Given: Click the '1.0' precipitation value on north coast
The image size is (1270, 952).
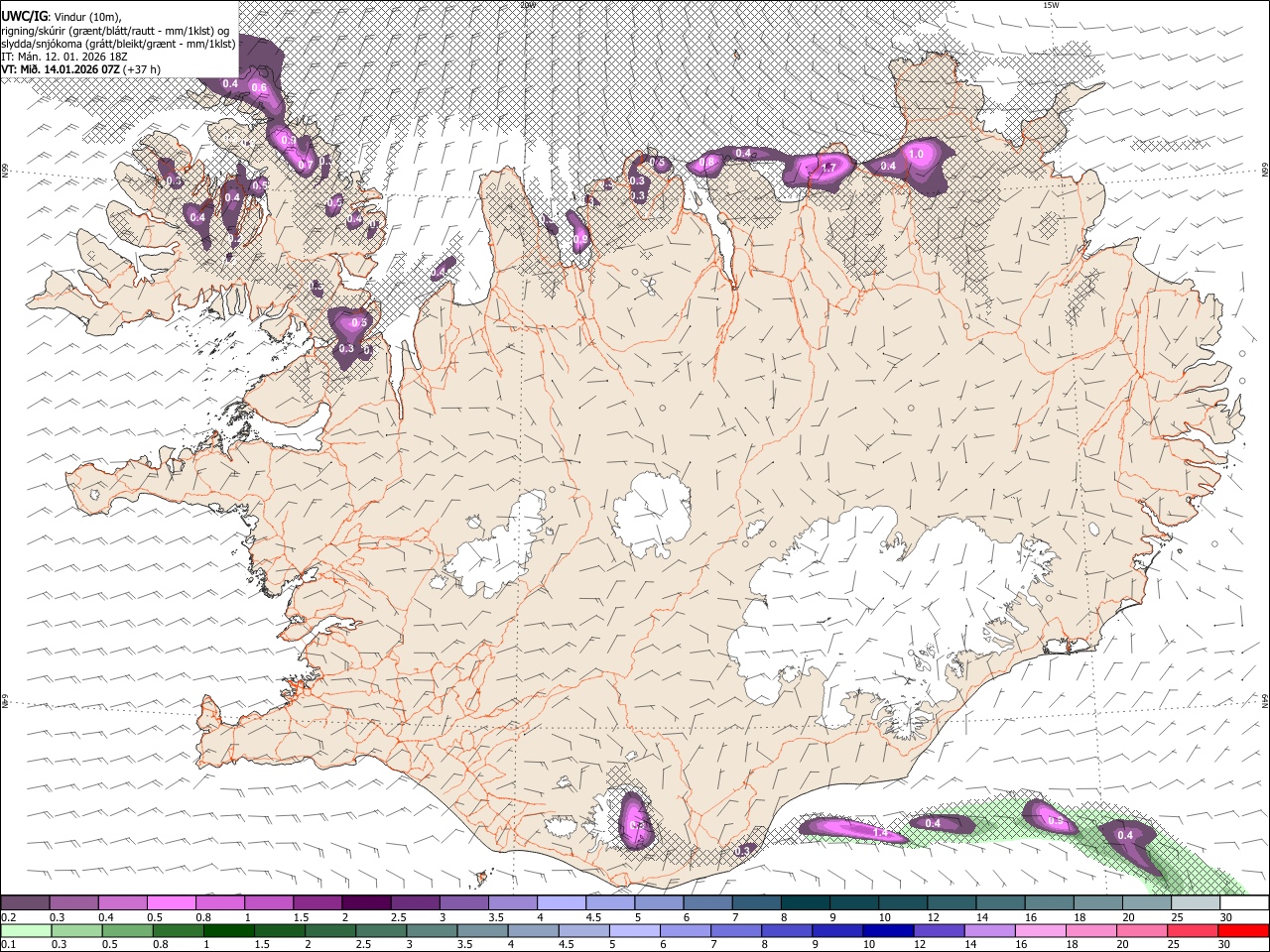Looking at the screenshot, I should point(917,154).
